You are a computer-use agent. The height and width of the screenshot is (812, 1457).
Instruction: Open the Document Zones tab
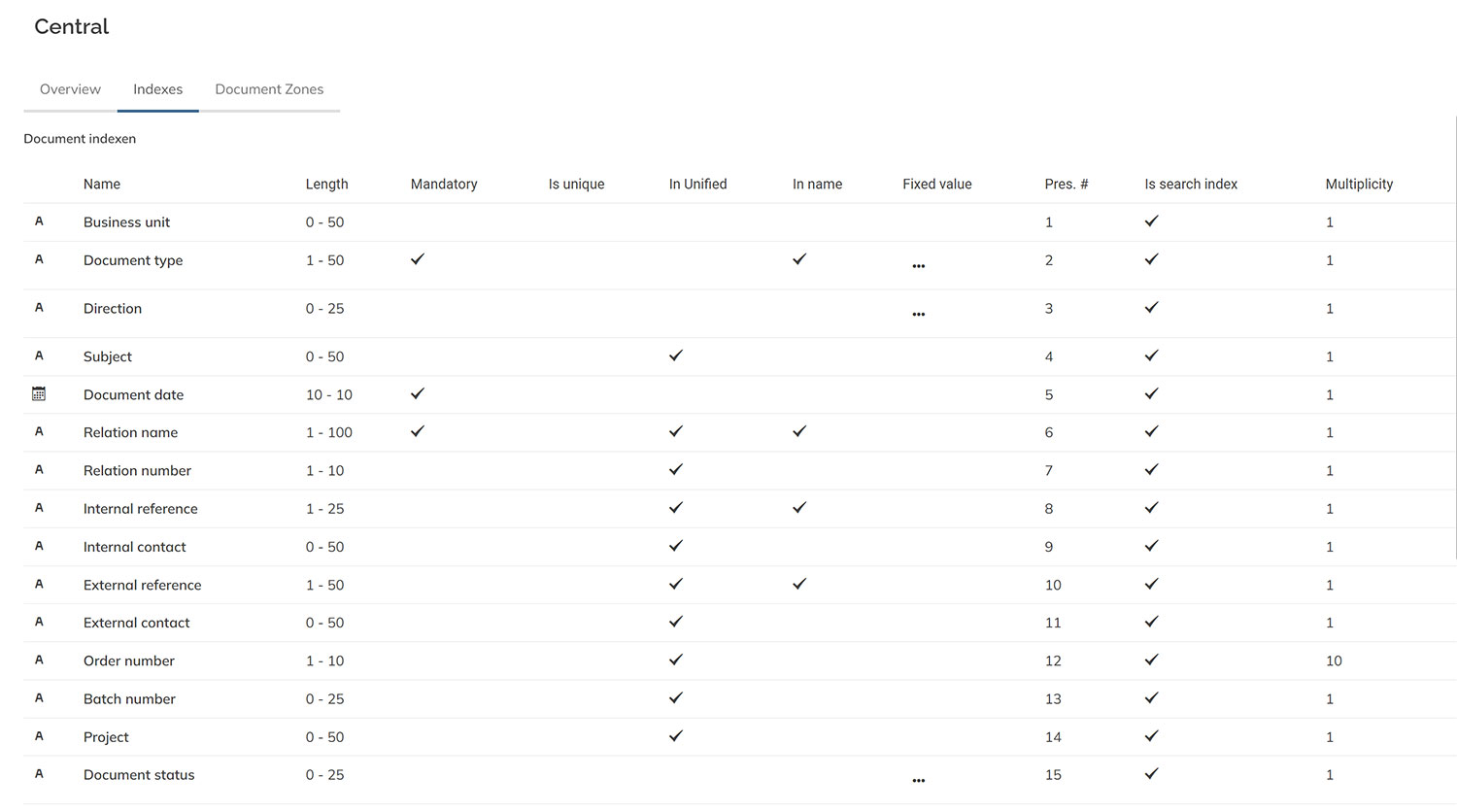click(269, 88)
